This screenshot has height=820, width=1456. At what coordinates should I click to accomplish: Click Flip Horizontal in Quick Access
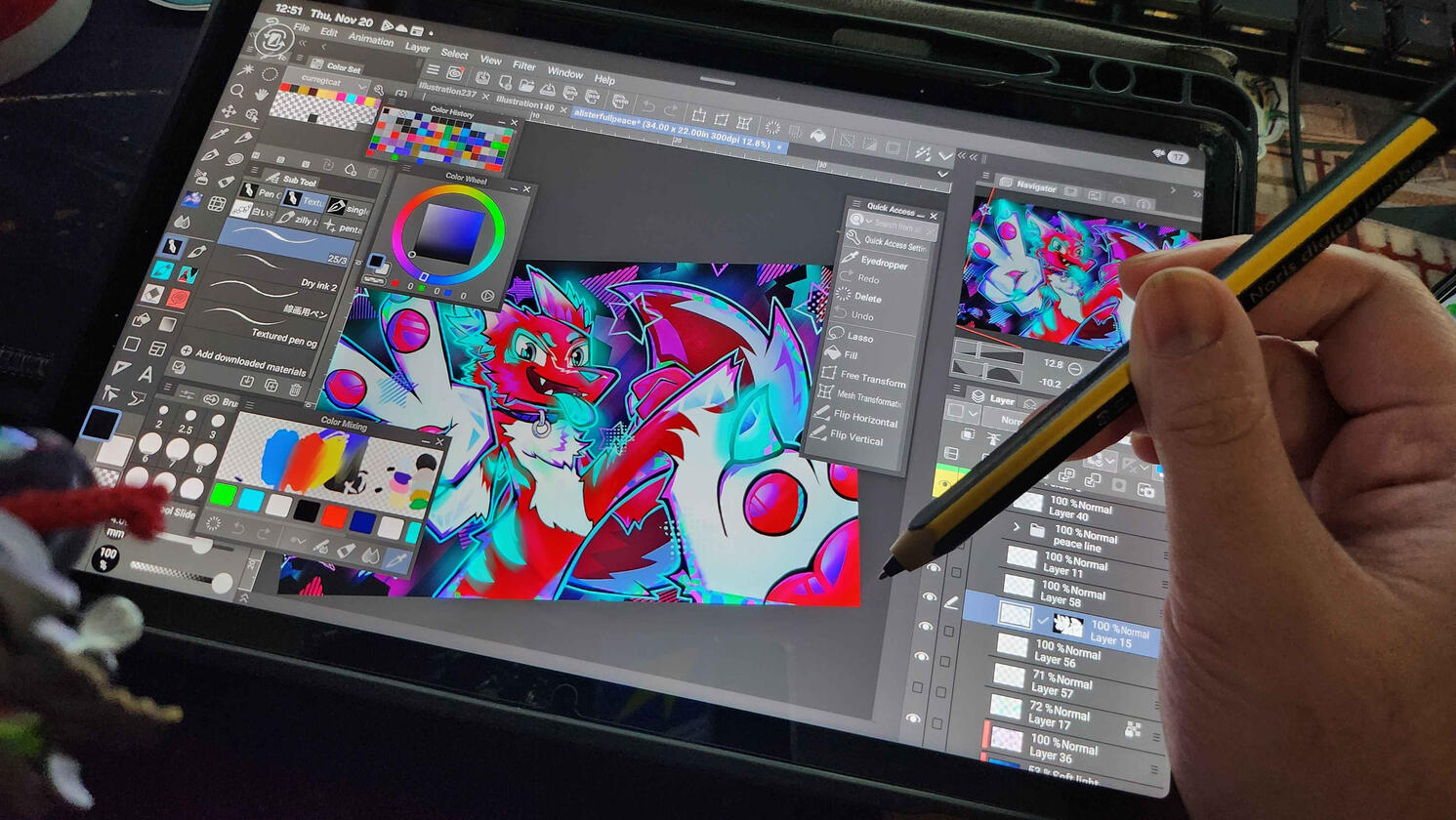pos(864,421)
